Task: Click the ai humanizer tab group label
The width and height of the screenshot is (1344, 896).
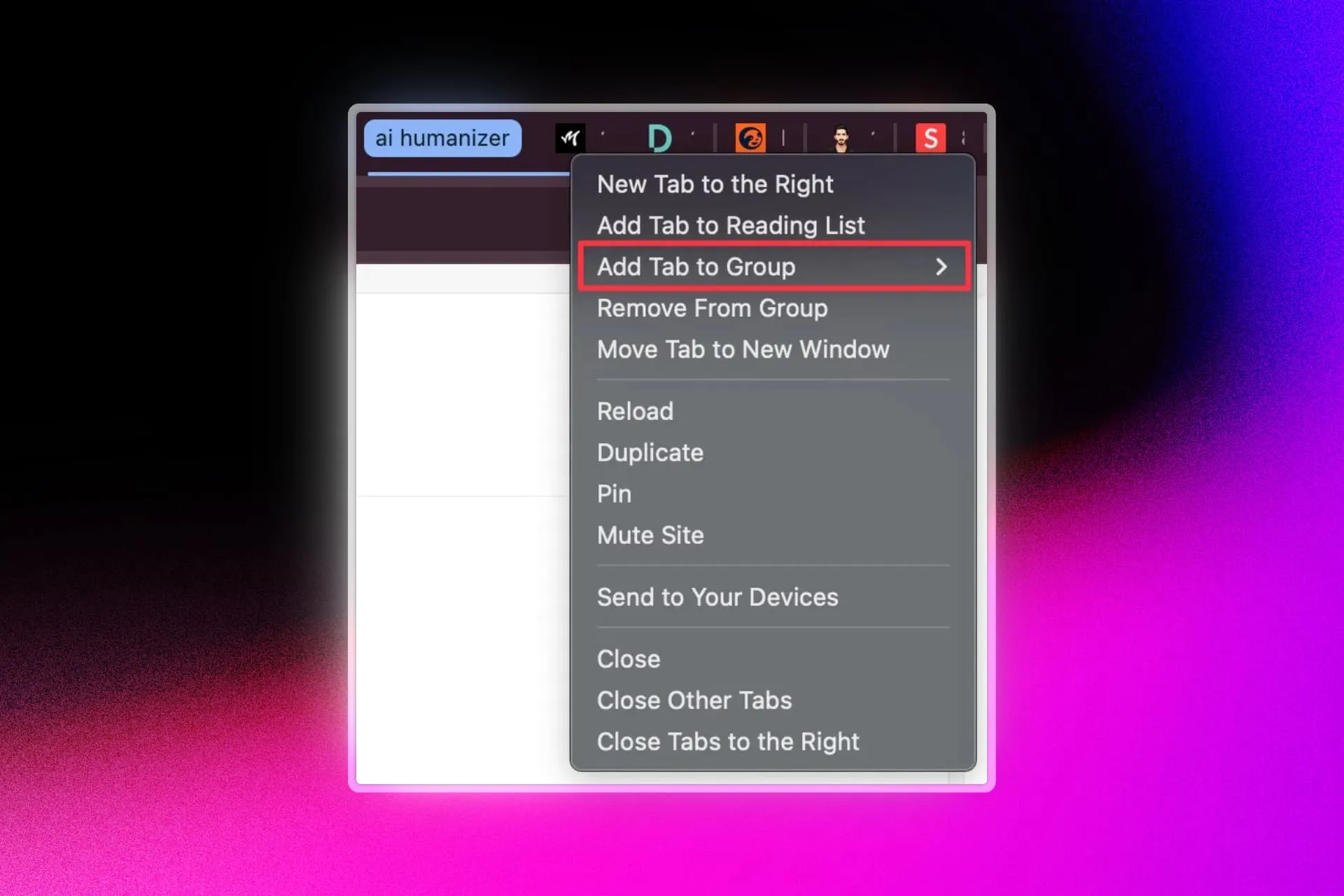Action: coord(442,138)
